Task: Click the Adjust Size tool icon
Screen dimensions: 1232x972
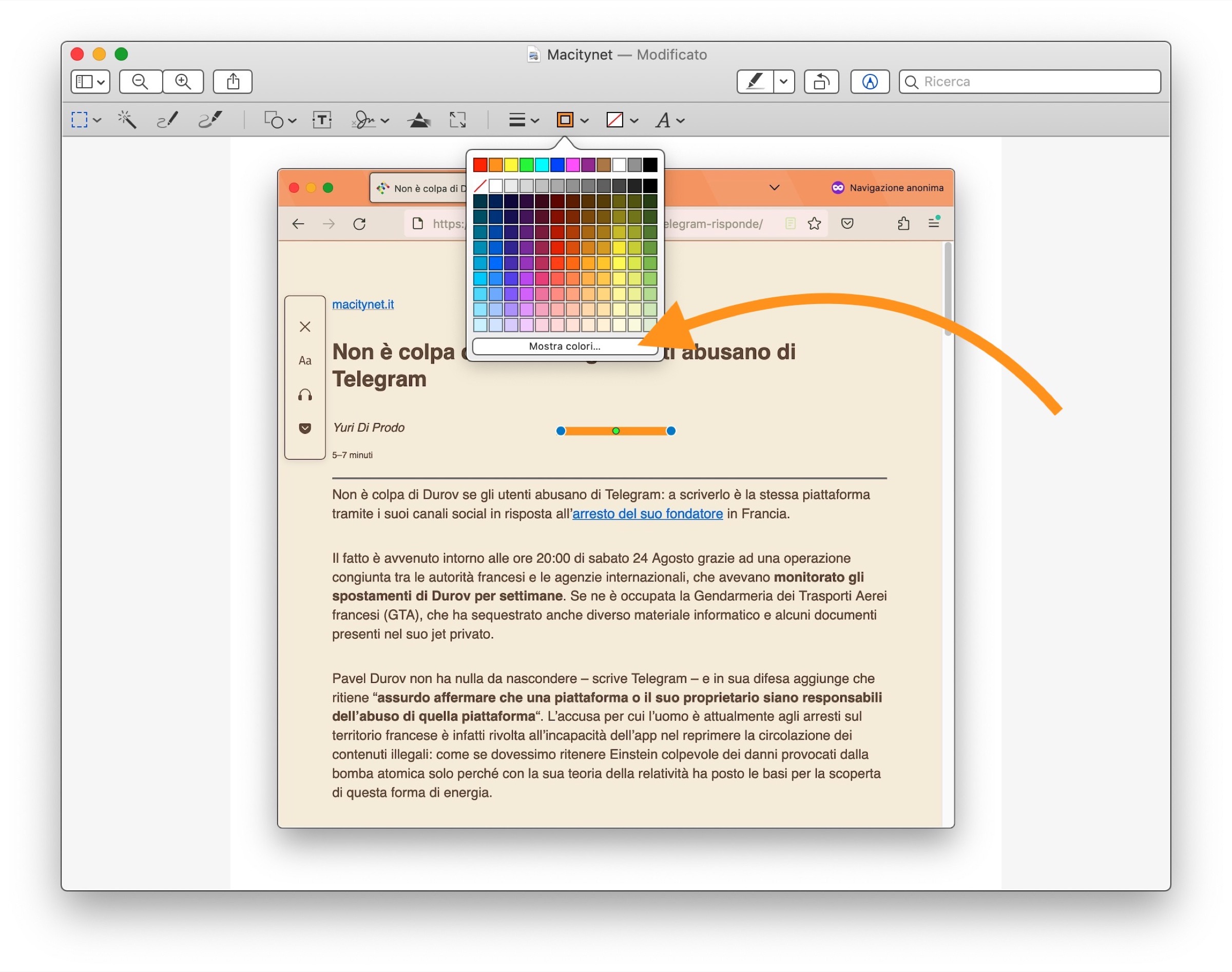Action: pyautogui.click(x=457, y=120)
